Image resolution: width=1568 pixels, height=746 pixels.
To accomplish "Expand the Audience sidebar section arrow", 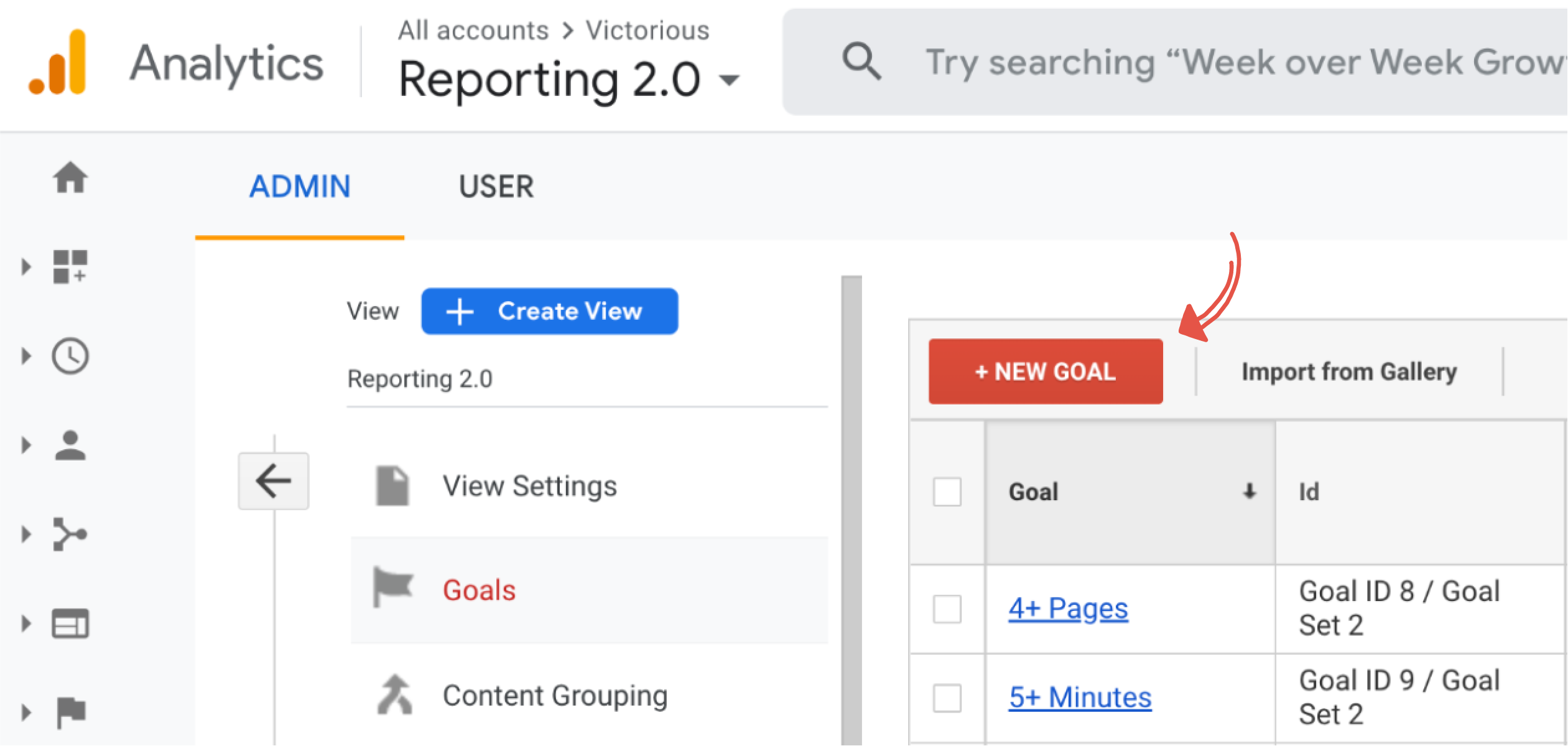I will [26, 445].
